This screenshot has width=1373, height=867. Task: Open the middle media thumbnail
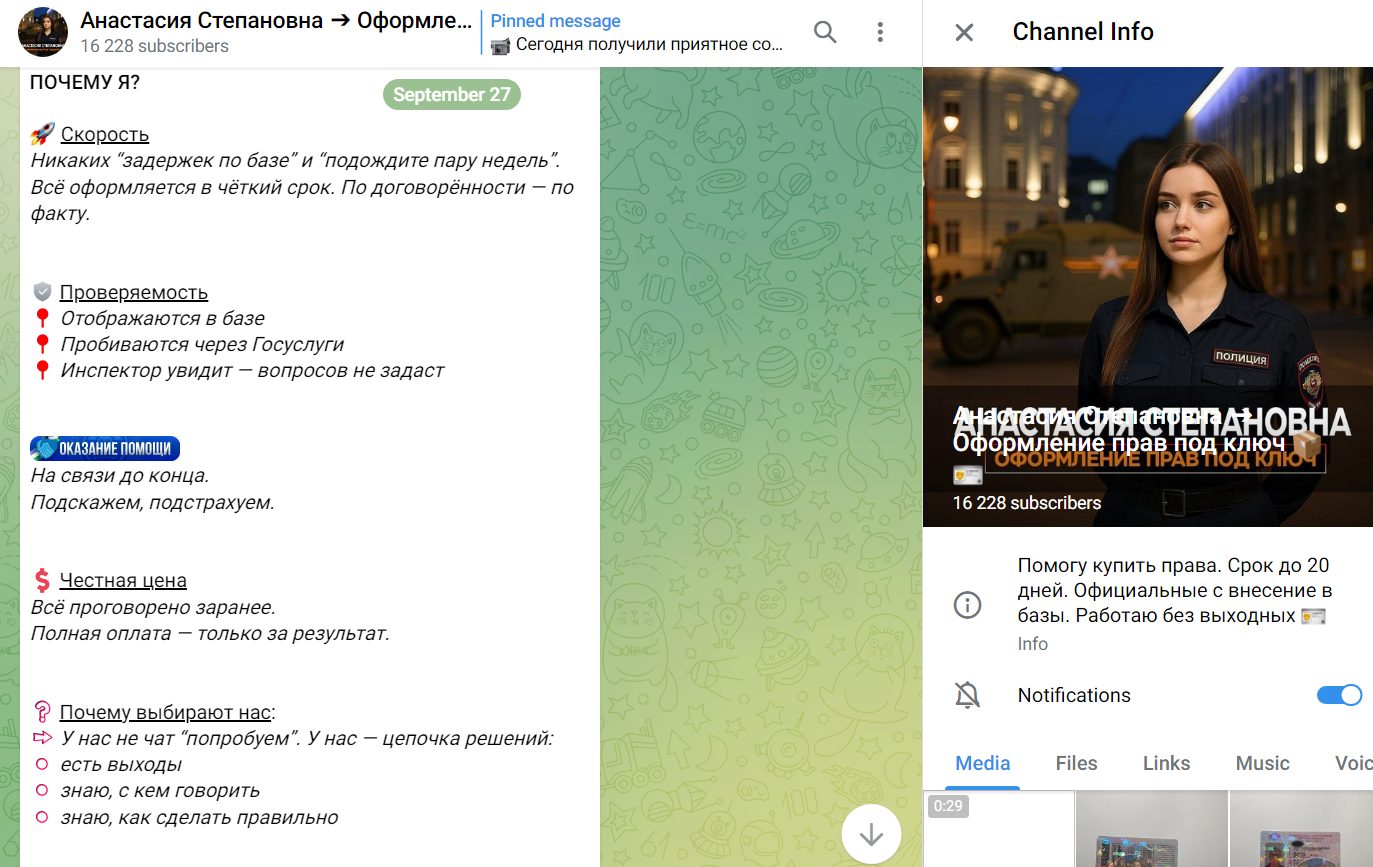pyautogui.click(x=1152, y=830)
